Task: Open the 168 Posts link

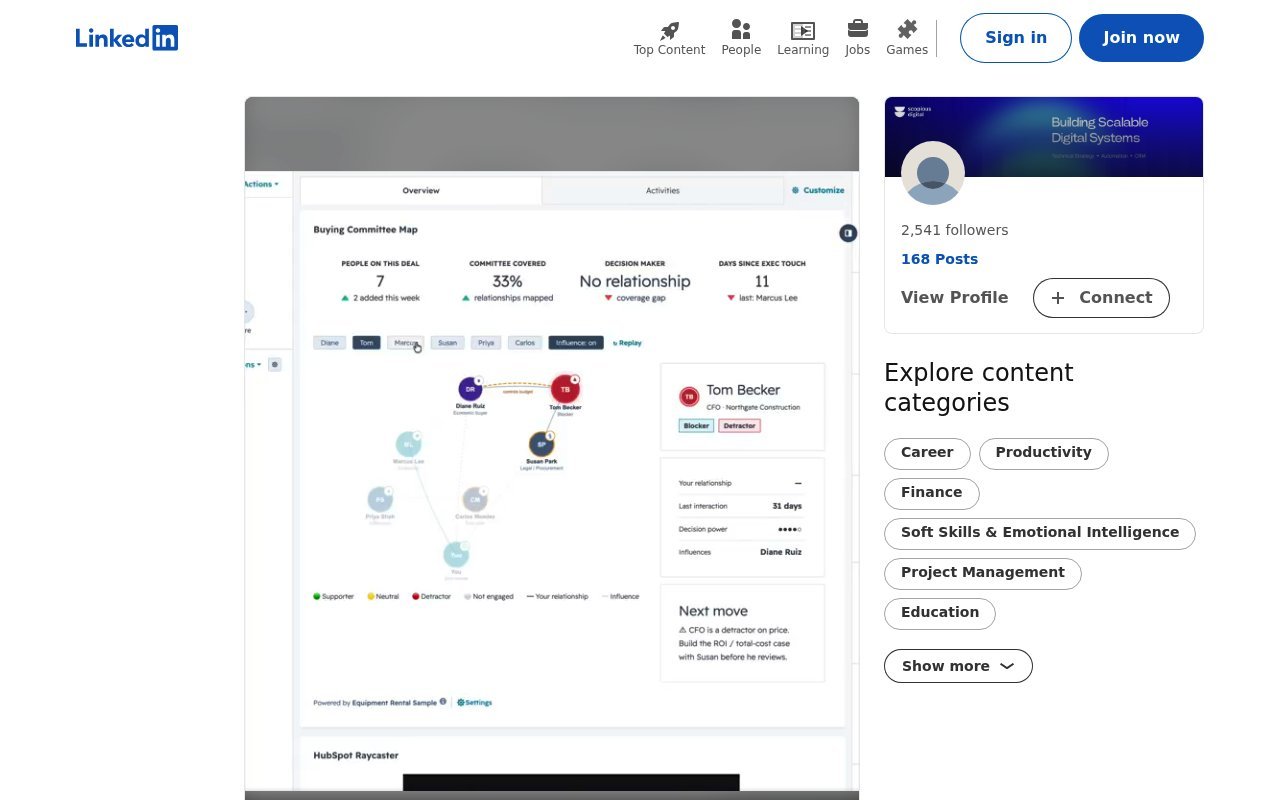Action: coord(939,259)
